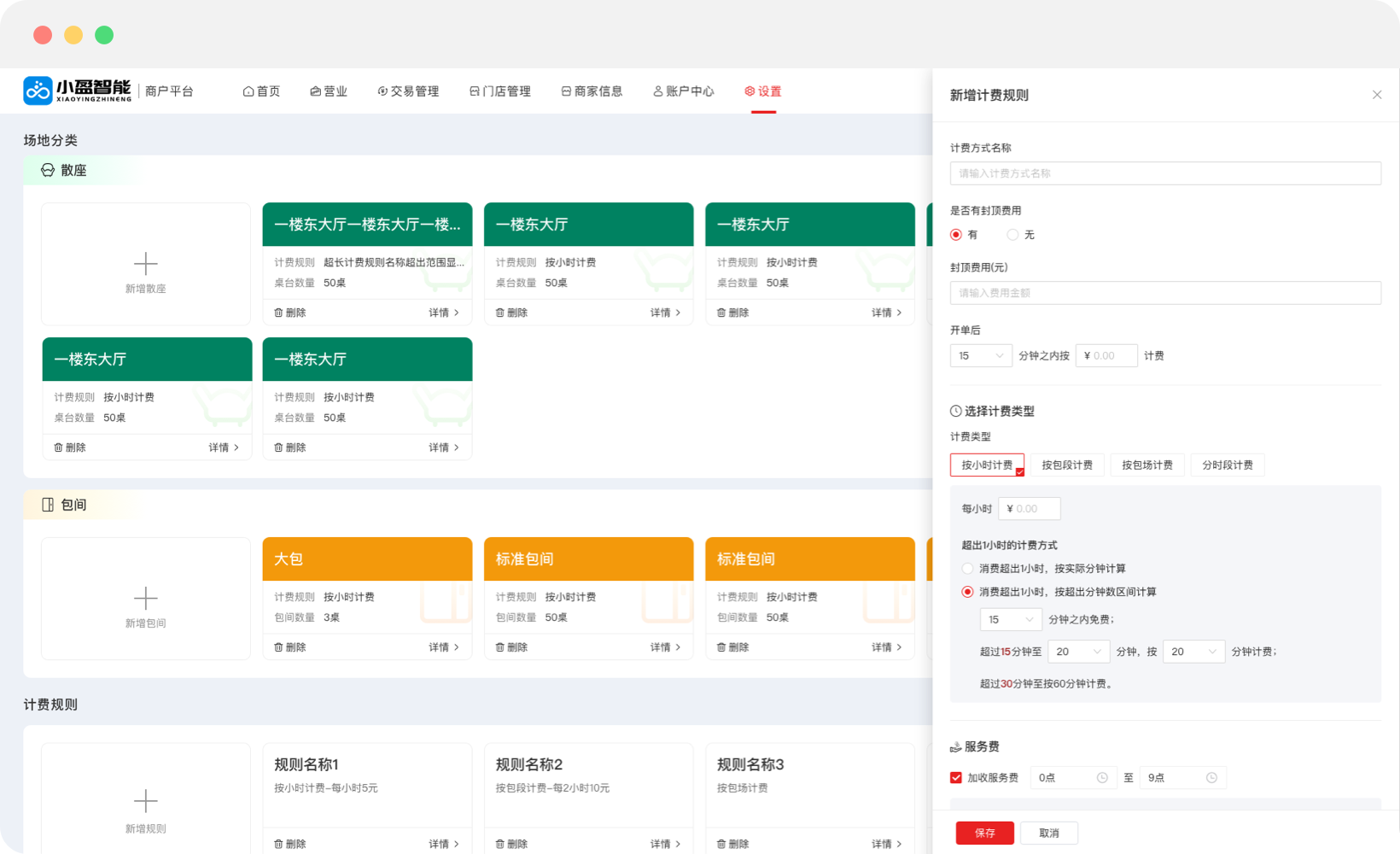
Task: Click the clock icon beside the 9点 field
Action: tap(1210, 777)
